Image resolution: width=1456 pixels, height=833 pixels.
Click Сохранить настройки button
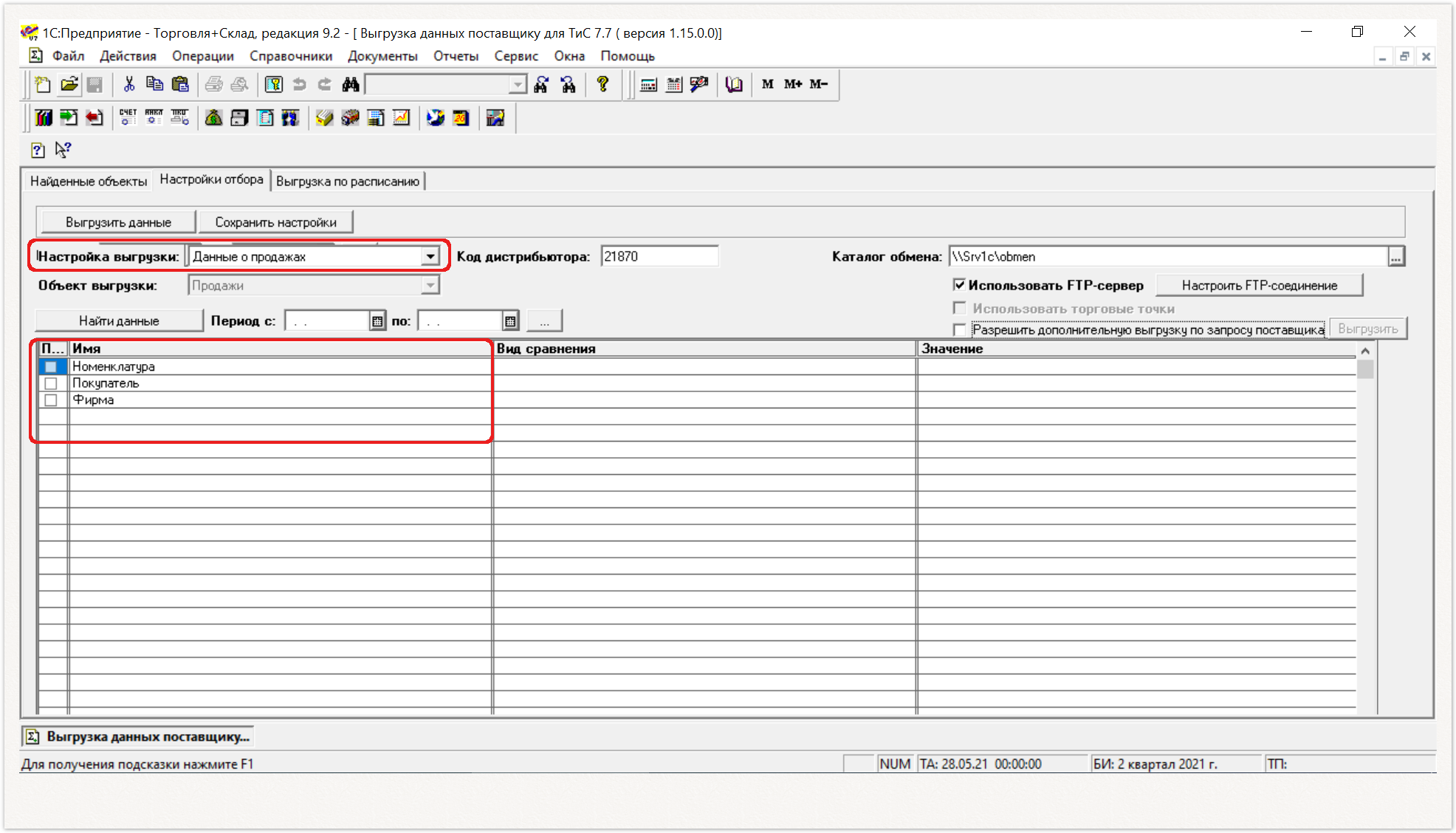tap(275, 222)
